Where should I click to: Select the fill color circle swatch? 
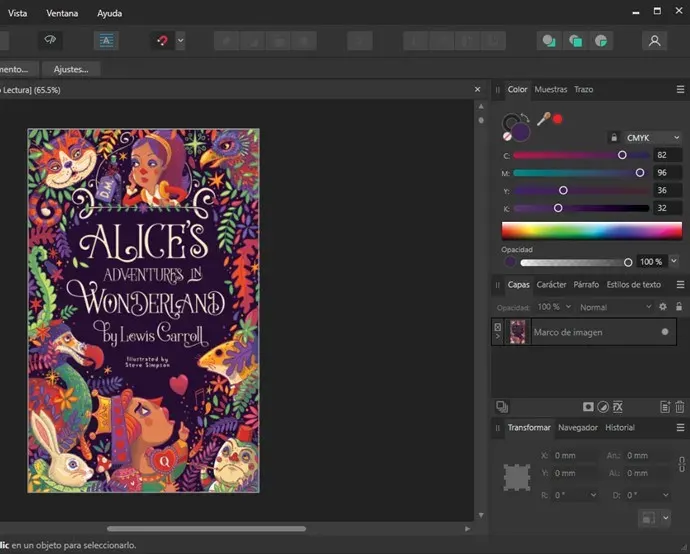(521, 132)
